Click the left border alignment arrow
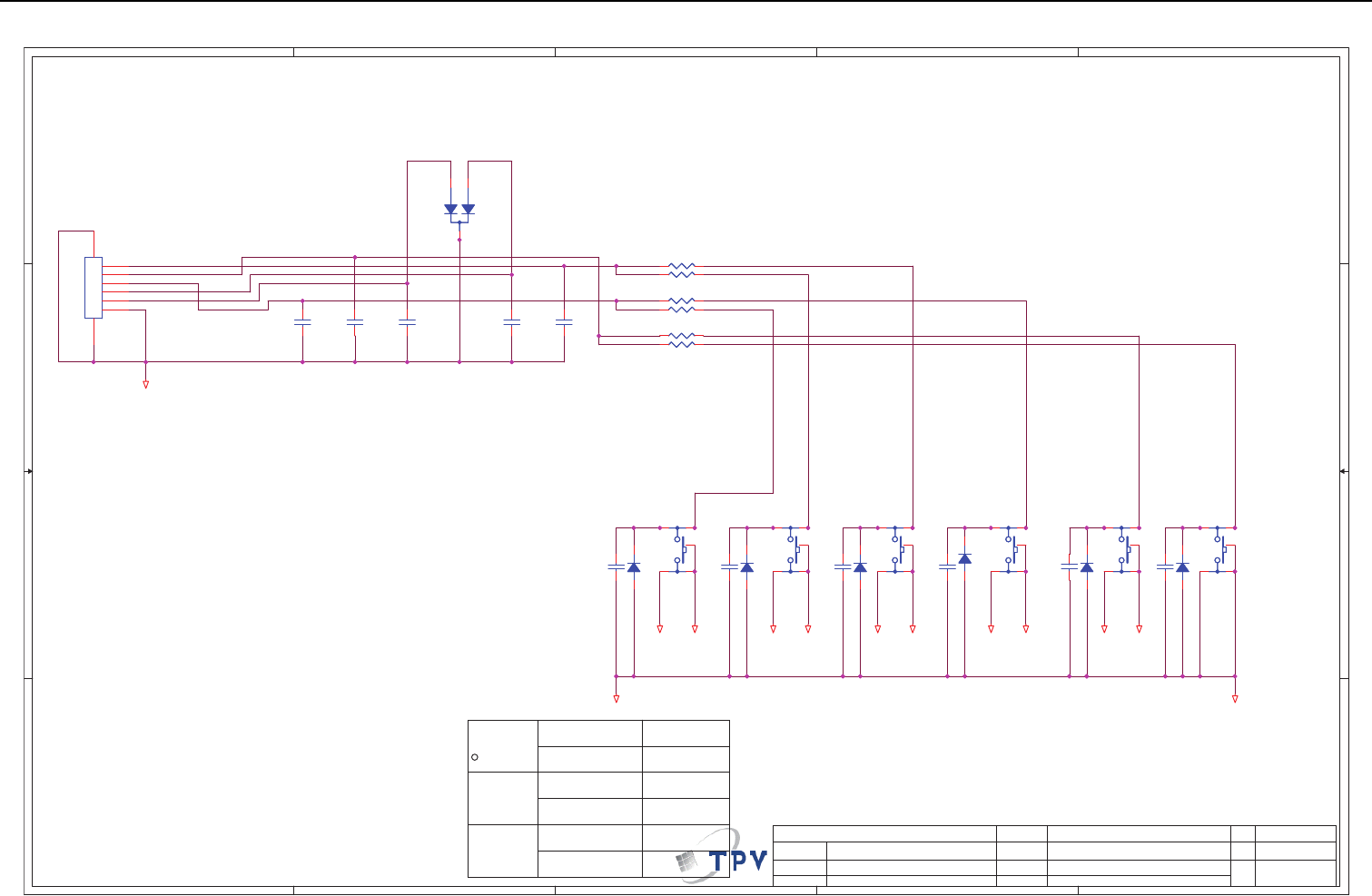This screenshot has width=1372, height=896. point(29,471)
